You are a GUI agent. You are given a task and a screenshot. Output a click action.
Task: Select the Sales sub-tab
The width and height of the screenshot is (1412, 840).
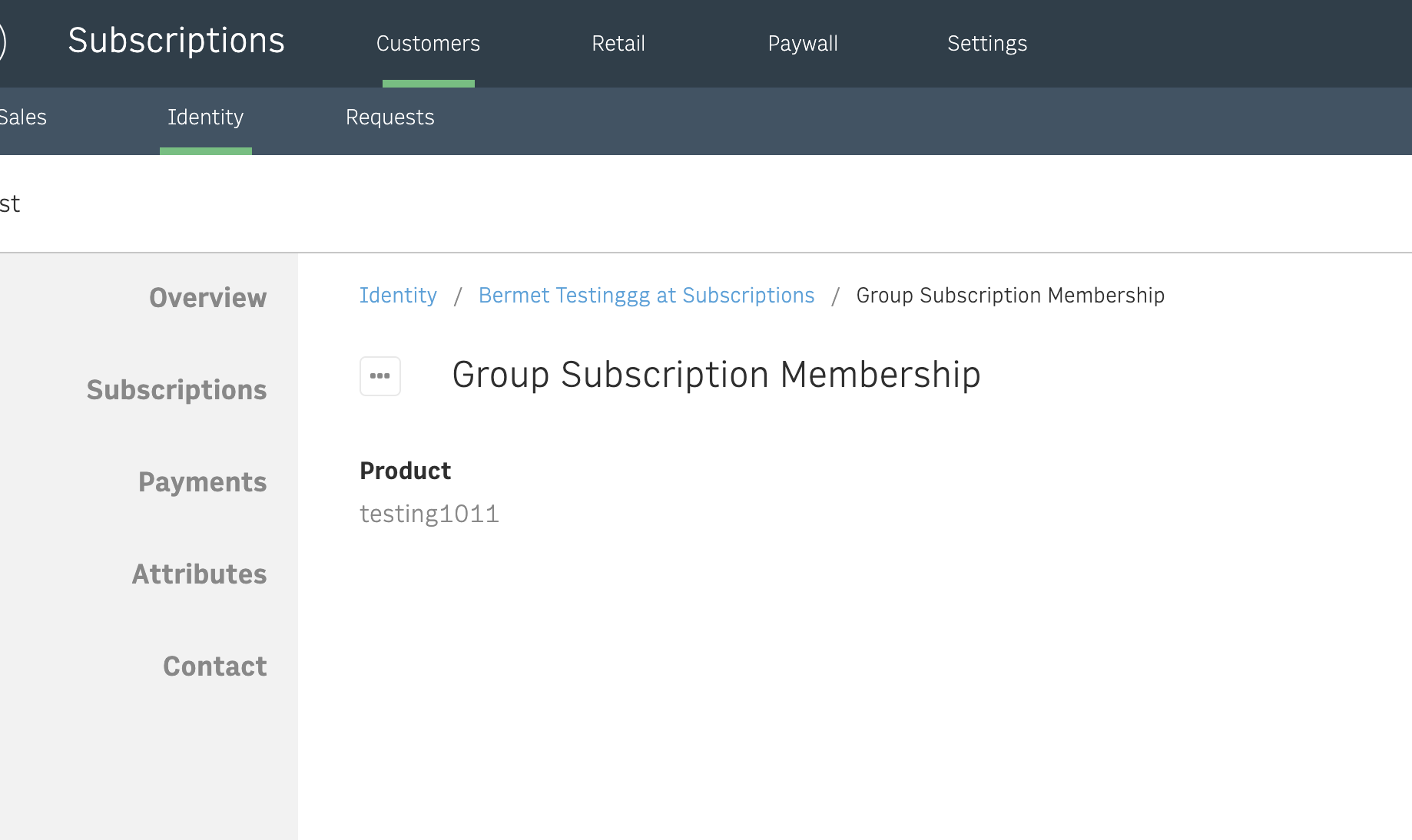[x=23, y=117]
